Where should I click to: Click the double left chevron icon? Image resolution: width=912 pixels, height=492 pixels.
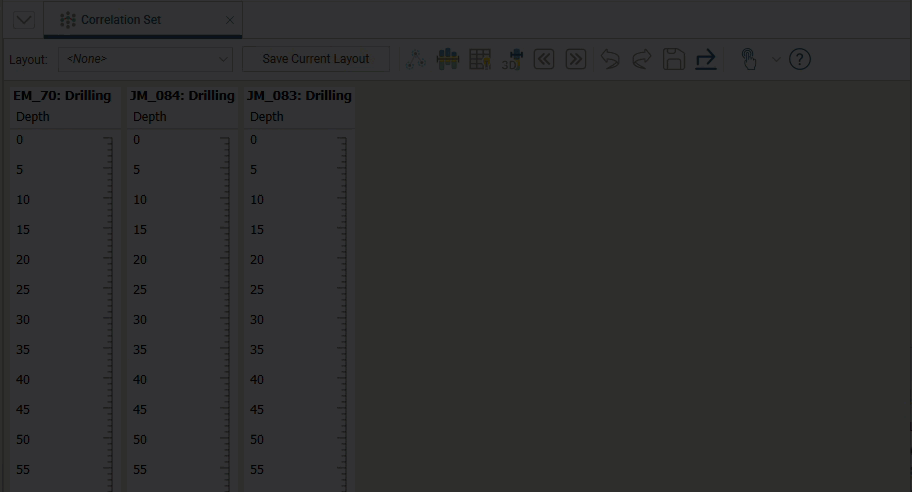click(543, 59)
